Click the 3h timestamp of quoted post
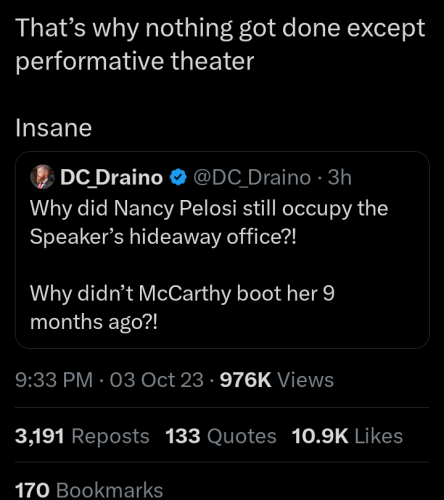 (339, 177)
